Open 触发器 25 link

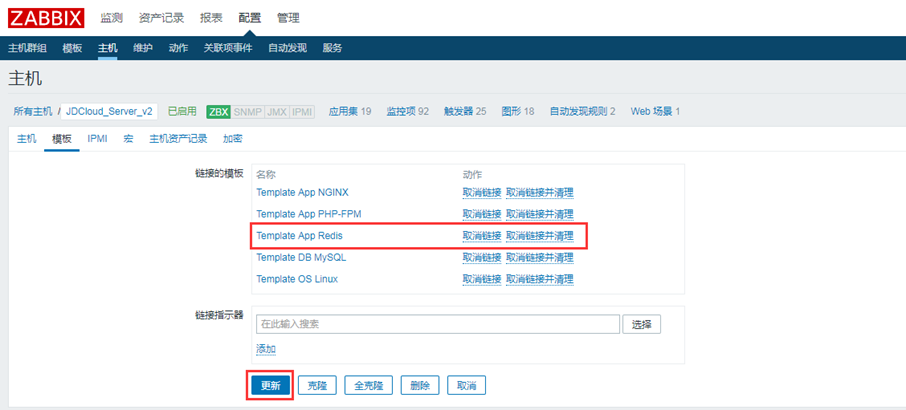pyautogui.click(x=465, y=111)
